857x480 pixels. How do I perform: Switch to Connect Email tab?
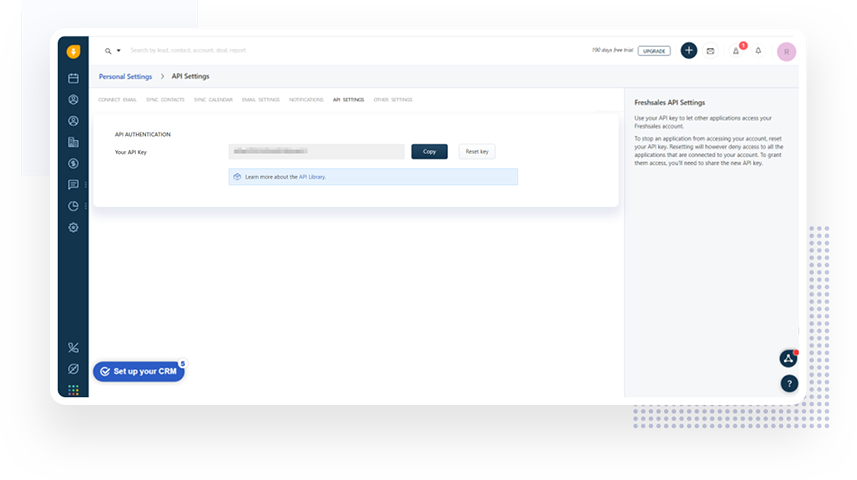[118, 100]
